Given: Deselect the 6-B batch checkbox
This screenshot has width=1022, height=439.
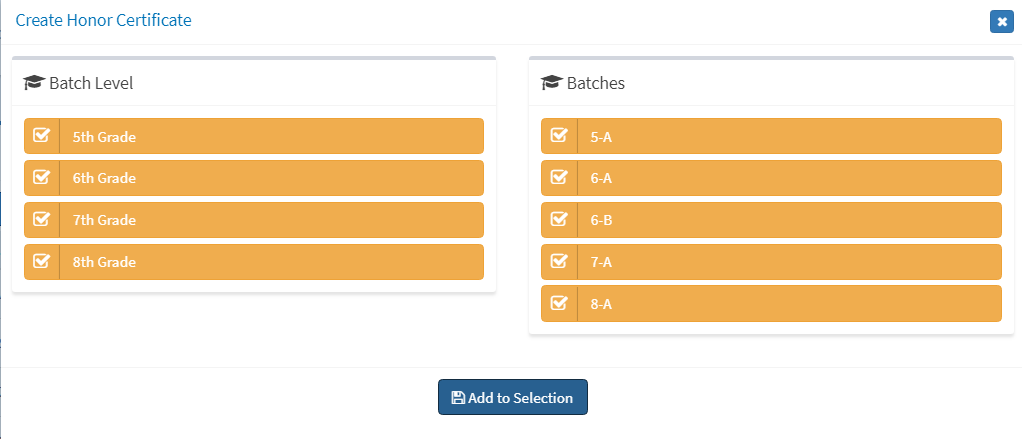Looking at the screenshot, I should [559, 220].
